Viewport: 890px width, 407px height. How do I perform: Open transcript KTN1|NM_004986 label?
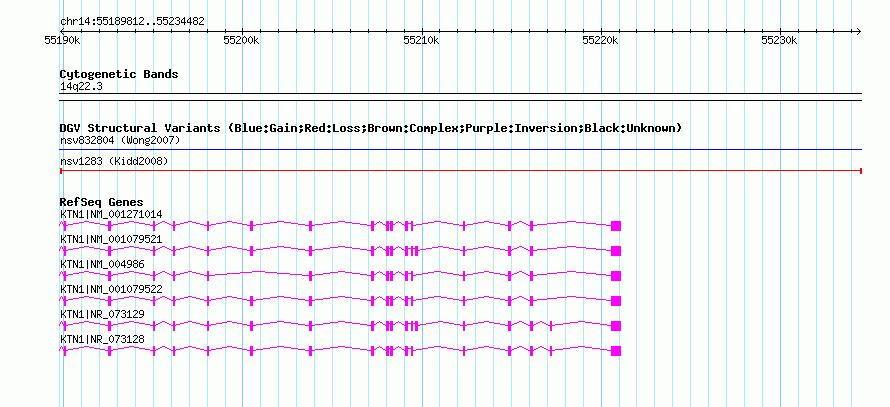click(102, 265)
